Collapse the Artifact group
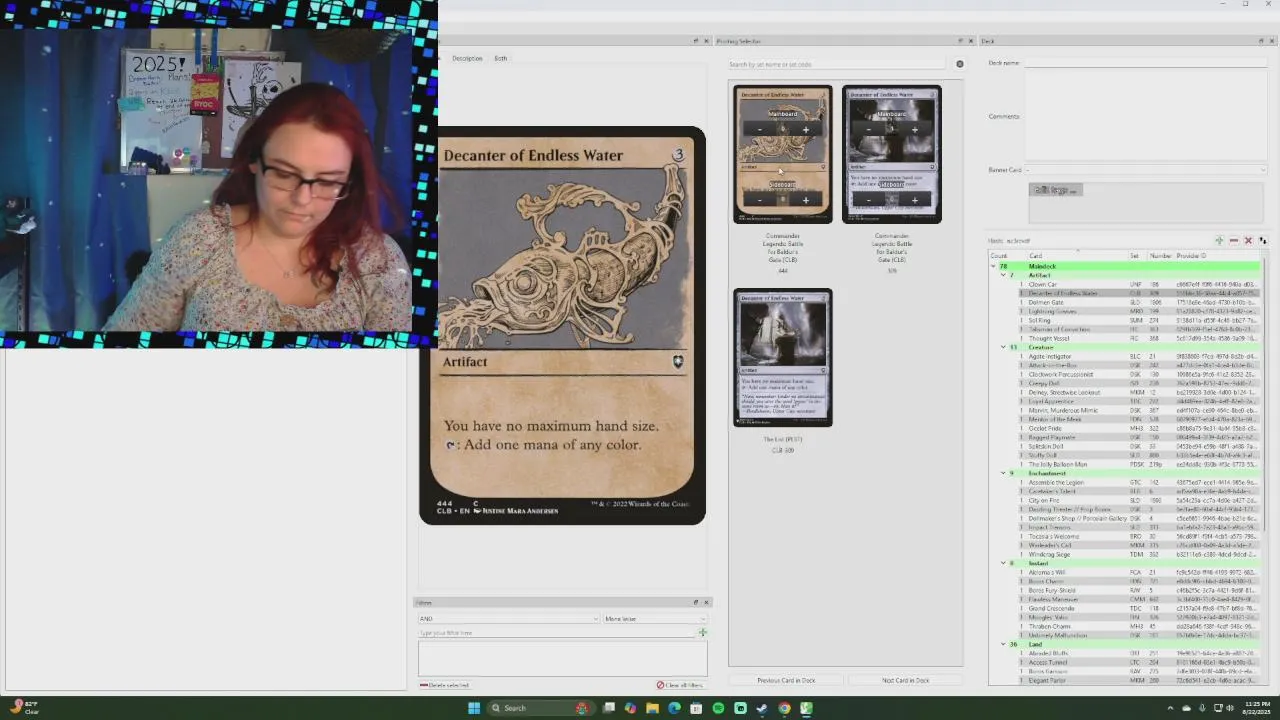 pyautogui.click(x=1003, y=275)
